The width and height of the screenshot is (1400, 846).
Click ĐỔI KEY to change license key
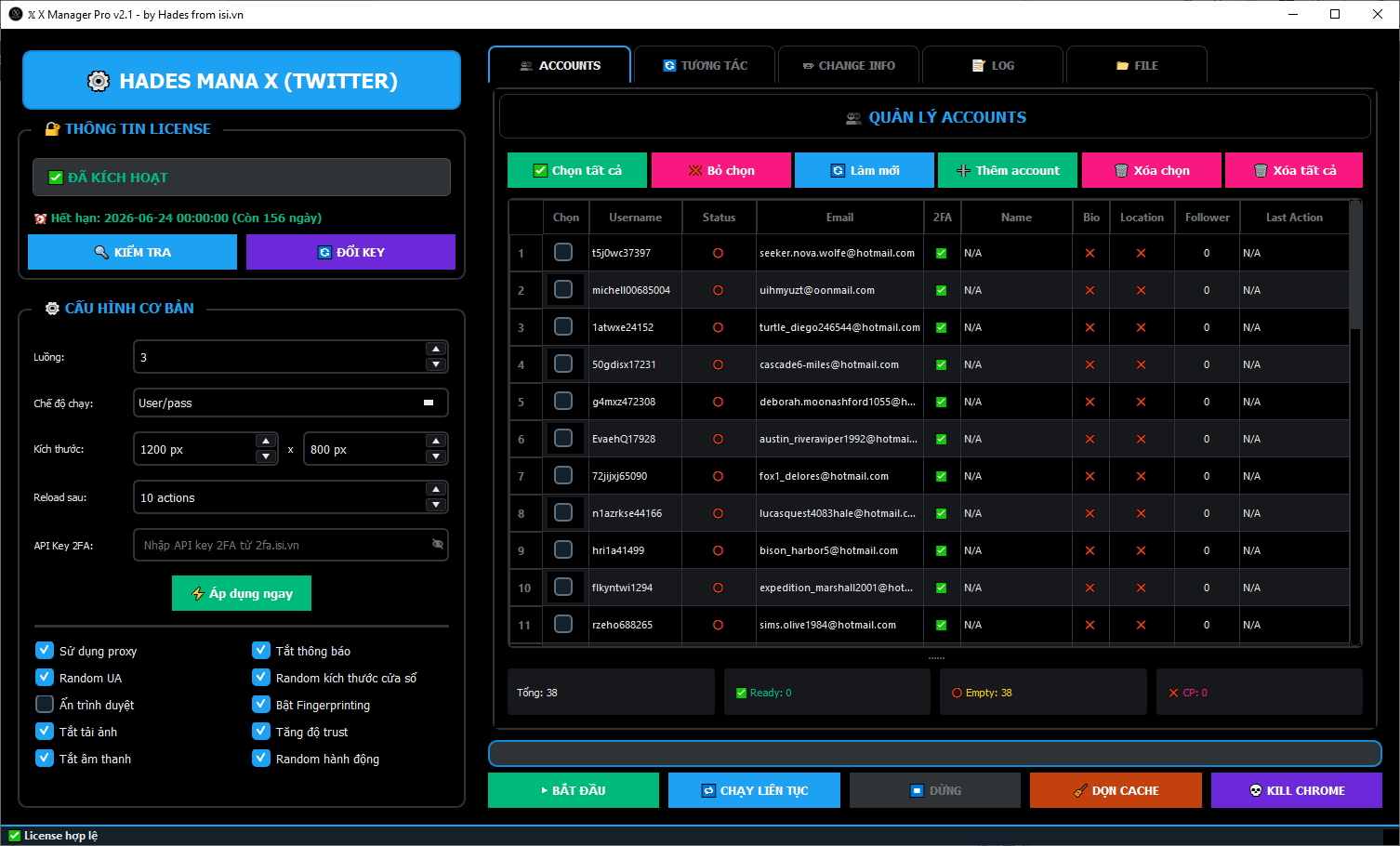(350, 251)
